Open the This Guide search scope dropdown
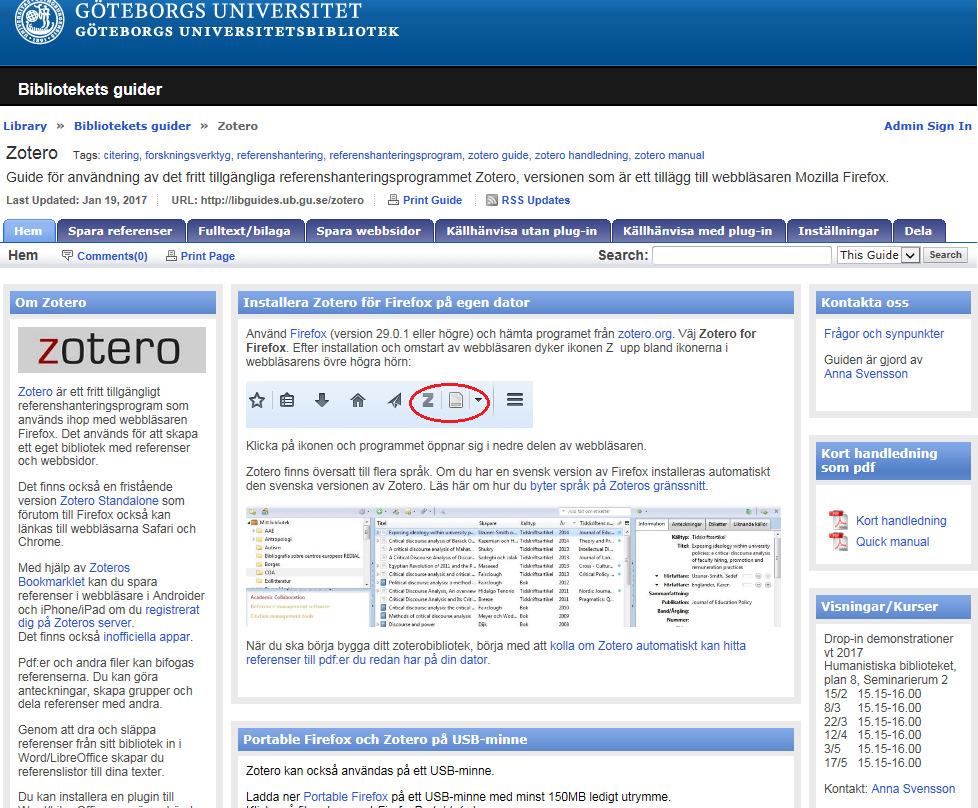This screenshot has width=978, height=808. click(x=878, y=255)
